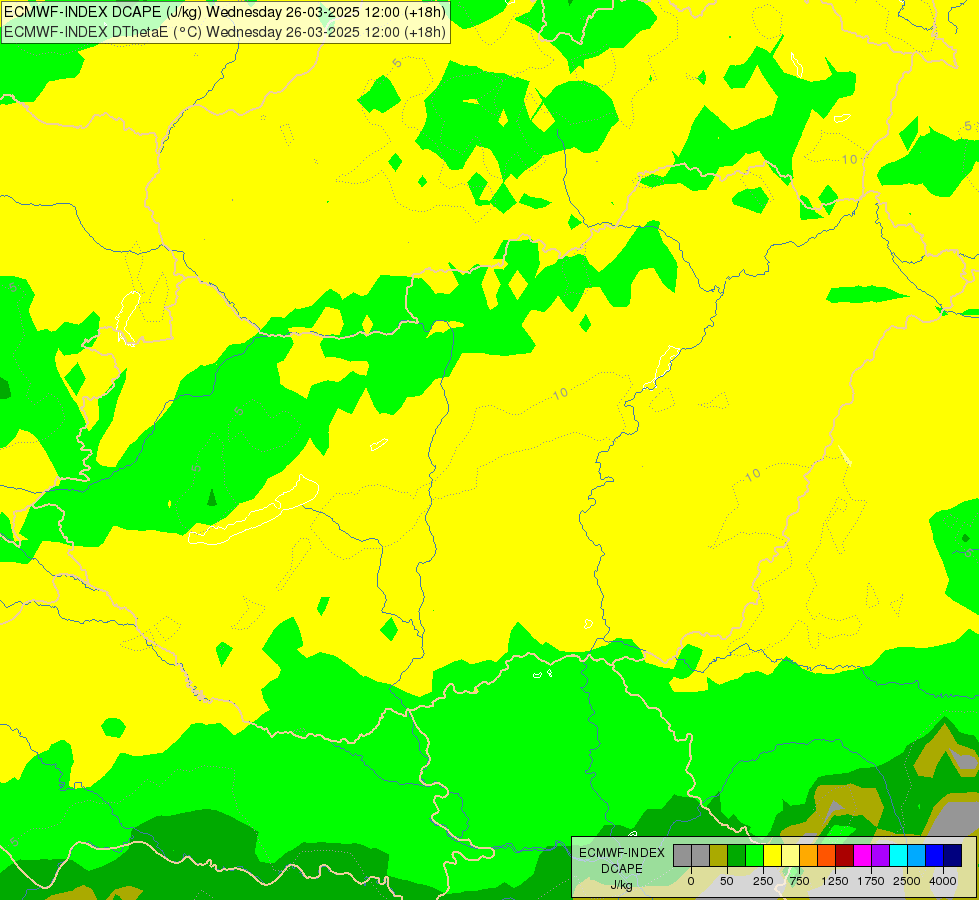The image size is (979, 900).
Task: Click the '4000' label in the DCAPE legend scale
Action: [943, 881]
